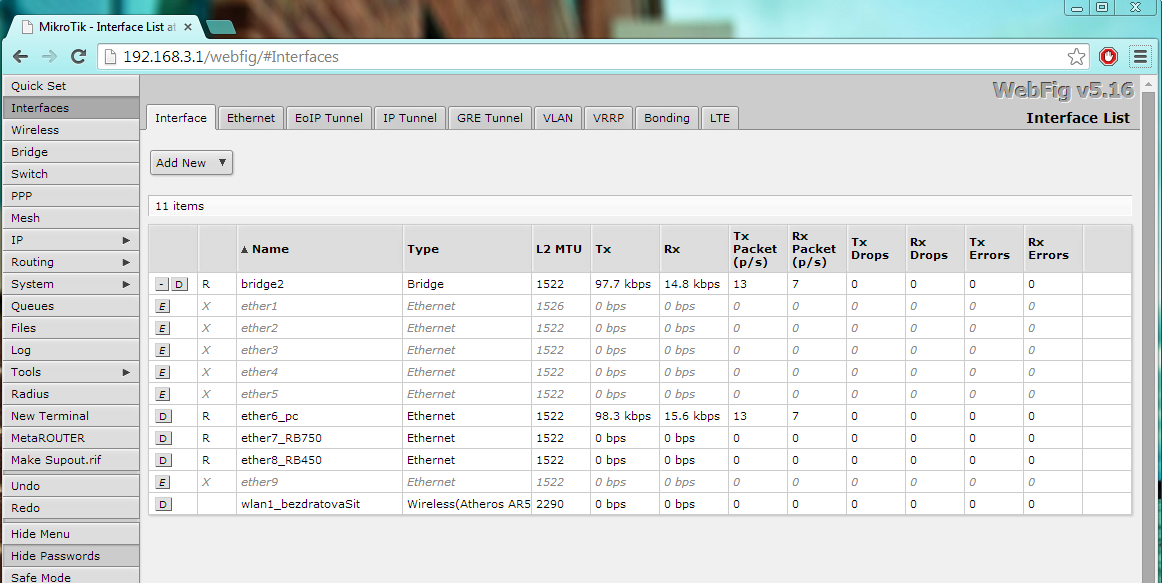This screenshot has height=586, width=1164.
Task: Open the Log menu item
Action: click(x=71, y=350)
